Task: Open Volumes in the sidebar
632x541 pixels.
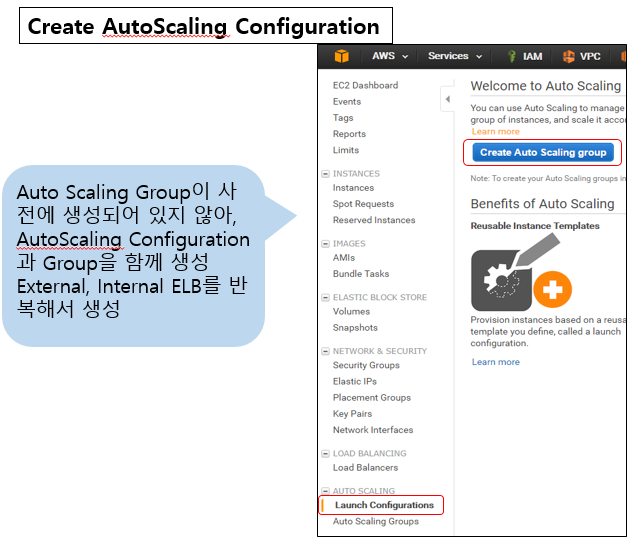Action: (351, 312)
